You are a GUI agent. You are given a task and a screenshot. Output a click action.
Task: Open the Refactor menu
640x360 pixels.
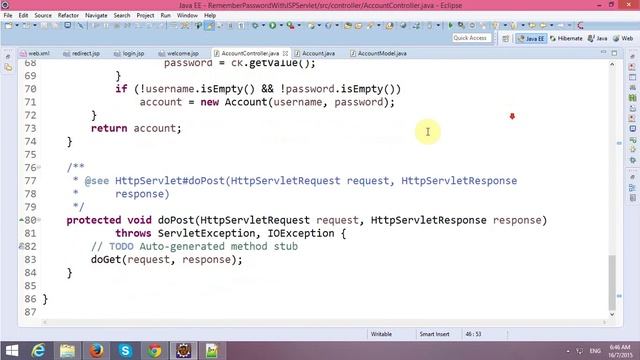[68, 15]
